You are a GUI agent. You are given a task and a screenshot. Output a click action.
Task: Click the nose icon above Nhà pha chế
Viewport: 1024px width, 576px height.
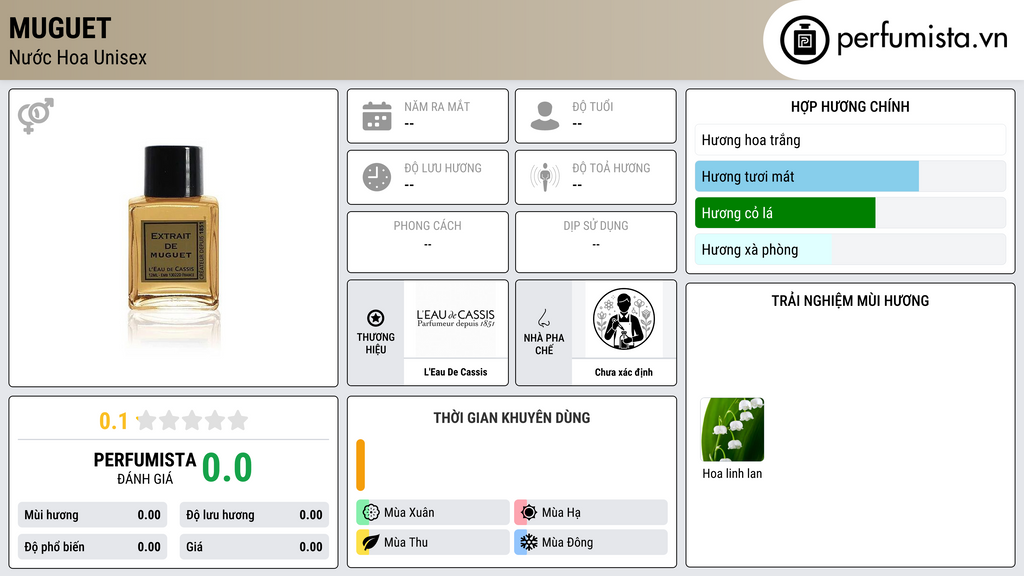[x=543, y=318]
